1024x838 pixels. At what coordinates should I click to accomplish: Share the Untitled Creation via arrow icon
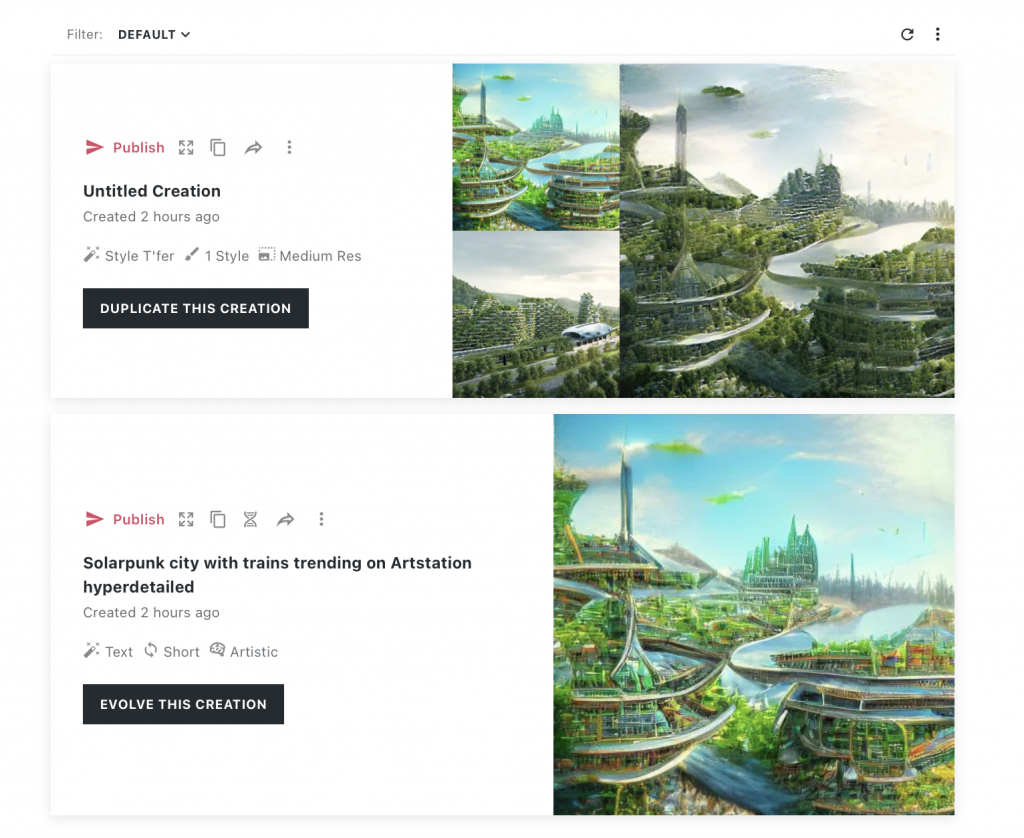[x=253, y=148]
